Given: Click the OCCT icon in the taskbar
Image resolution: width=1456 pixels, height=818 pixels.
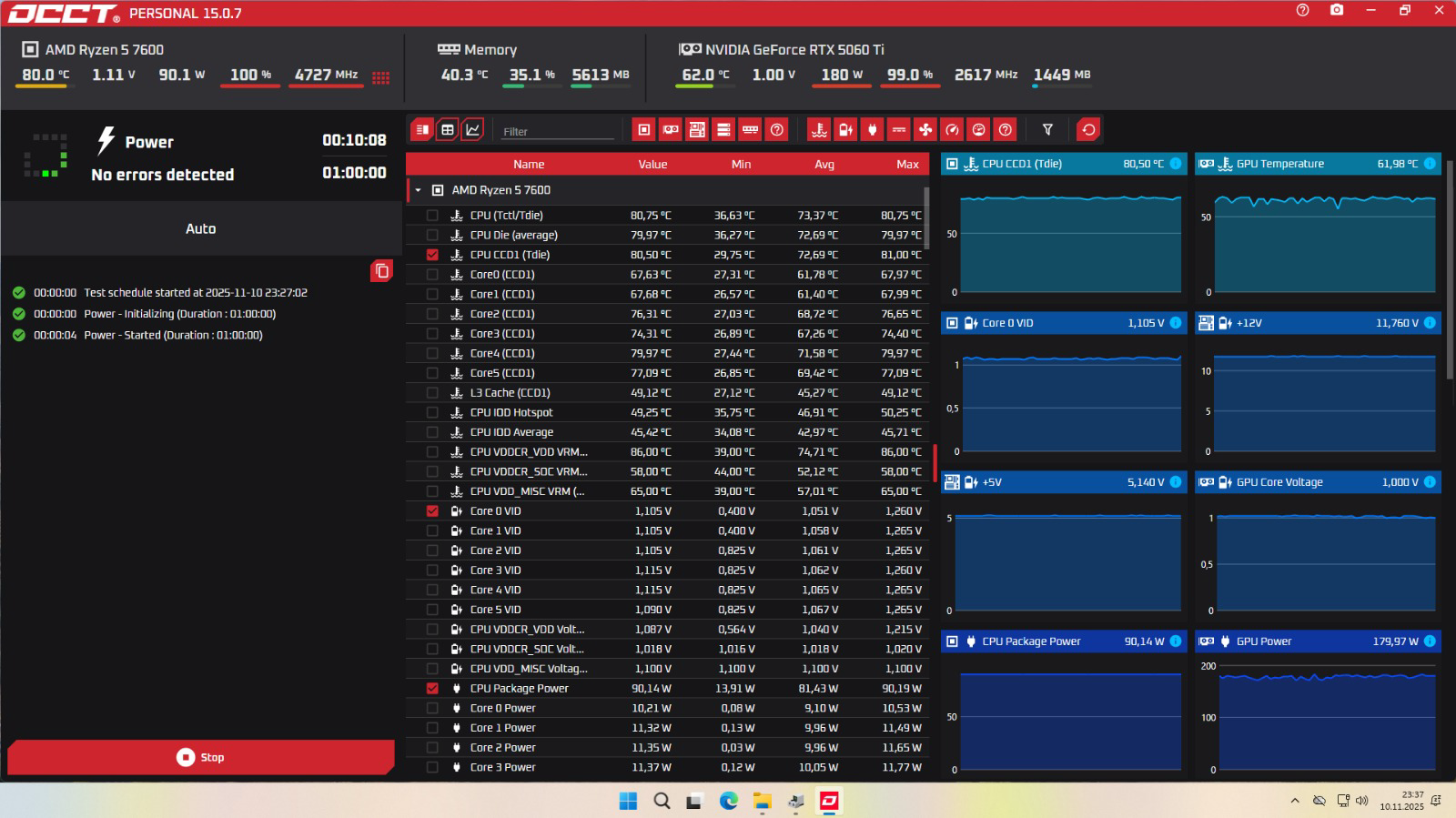Looking at the screenshot, I should (830, 801).
